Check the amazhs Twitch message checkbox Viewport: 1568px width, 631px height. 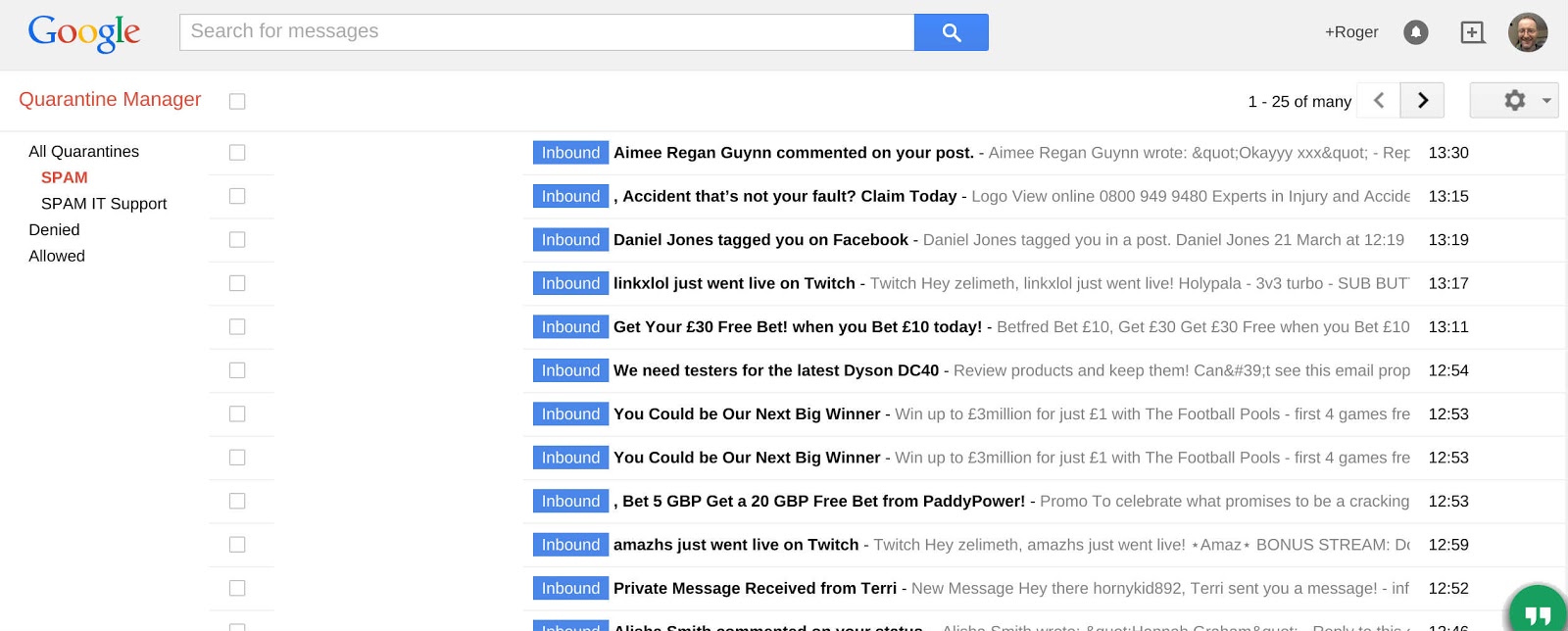click(237, 545)
